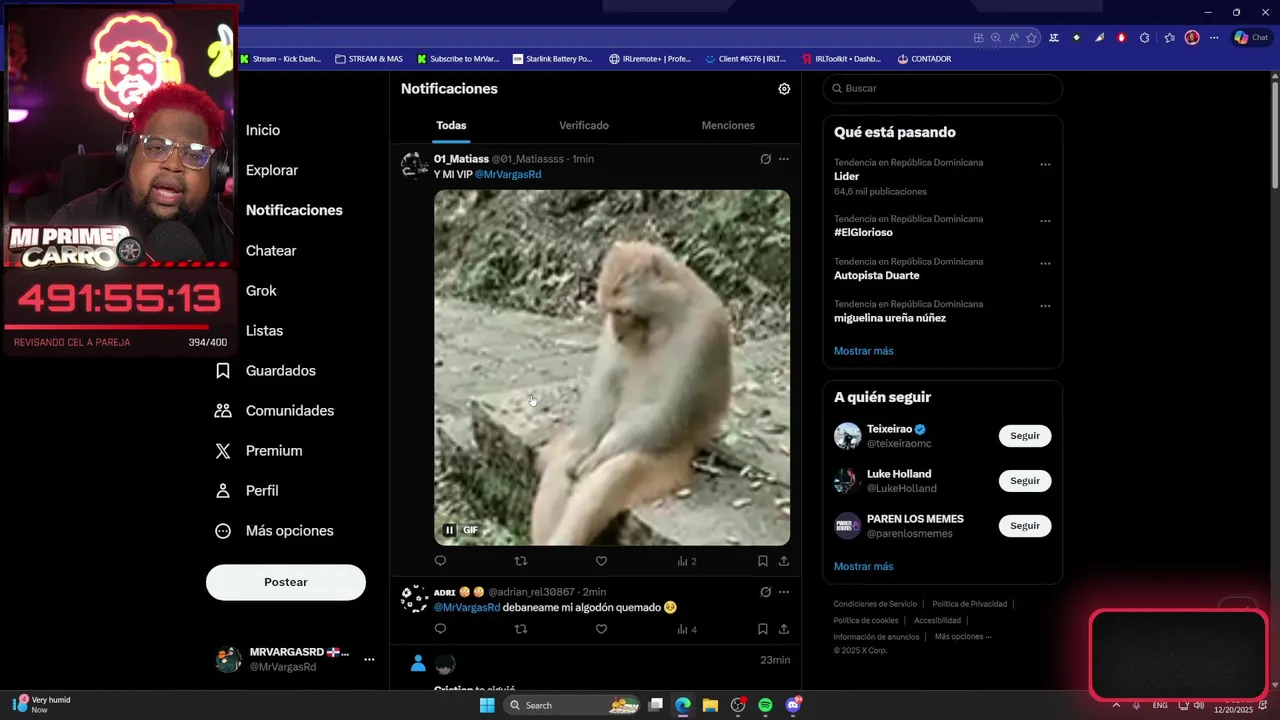This screenshot has height=720, width=1280.
Task: Open @MrVargasRd mention link in 01_Matiass post
Action: point(508,174)
